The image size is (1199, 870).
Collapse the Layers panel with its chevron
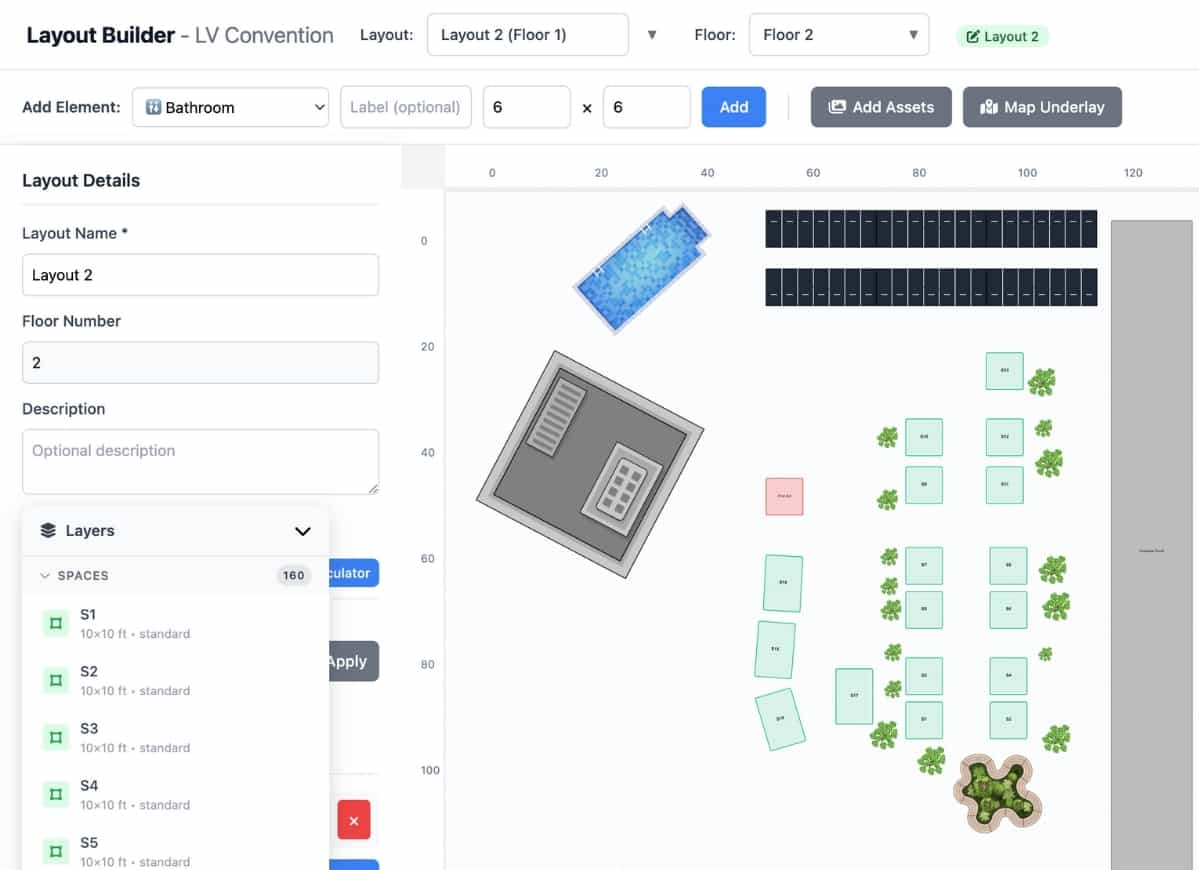pyautogui.click(x=303, y=531)
